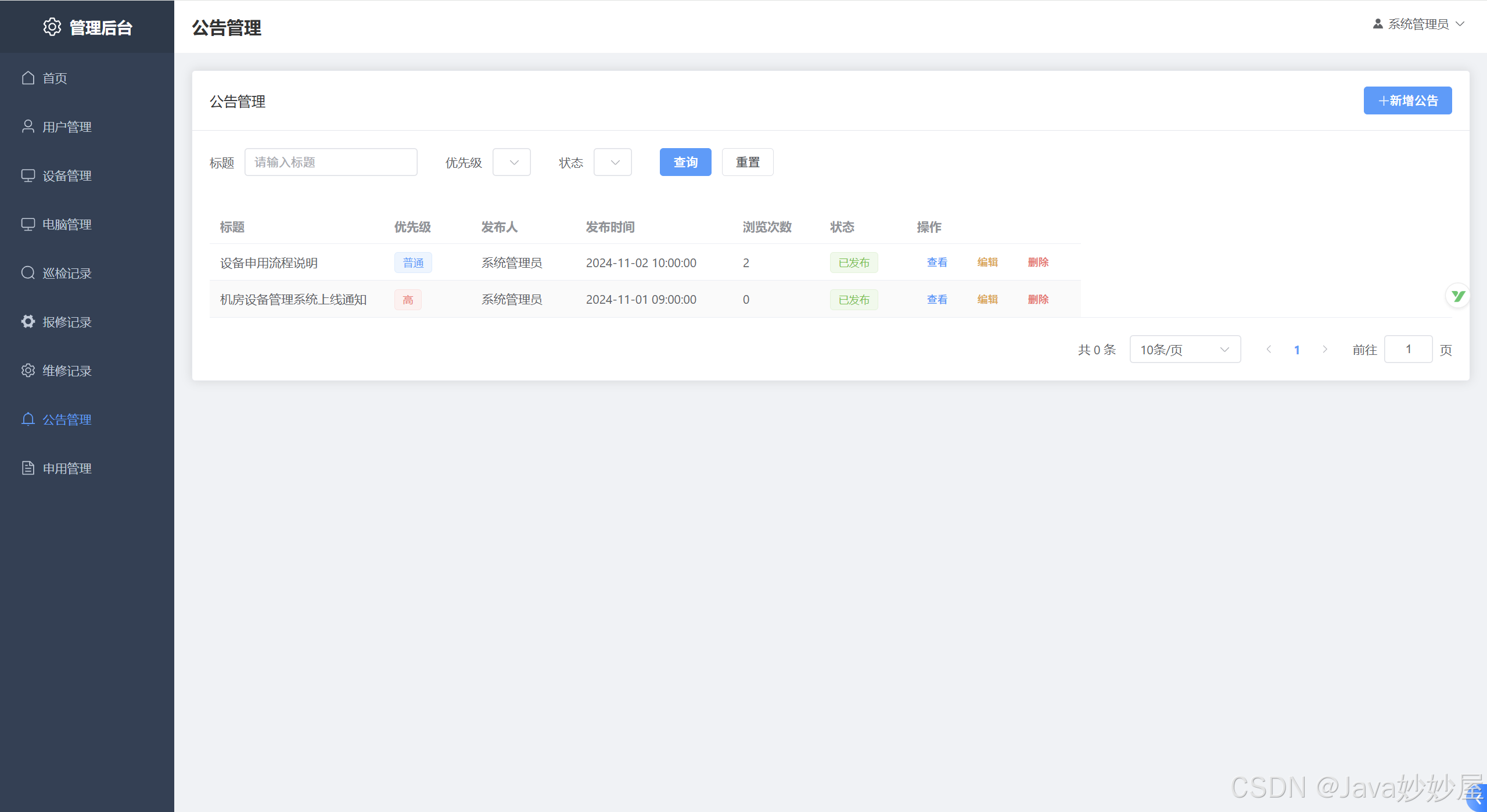Click the 发布人 column header
The width and height of the screenshot is (1487, 812).
[500, 227]
